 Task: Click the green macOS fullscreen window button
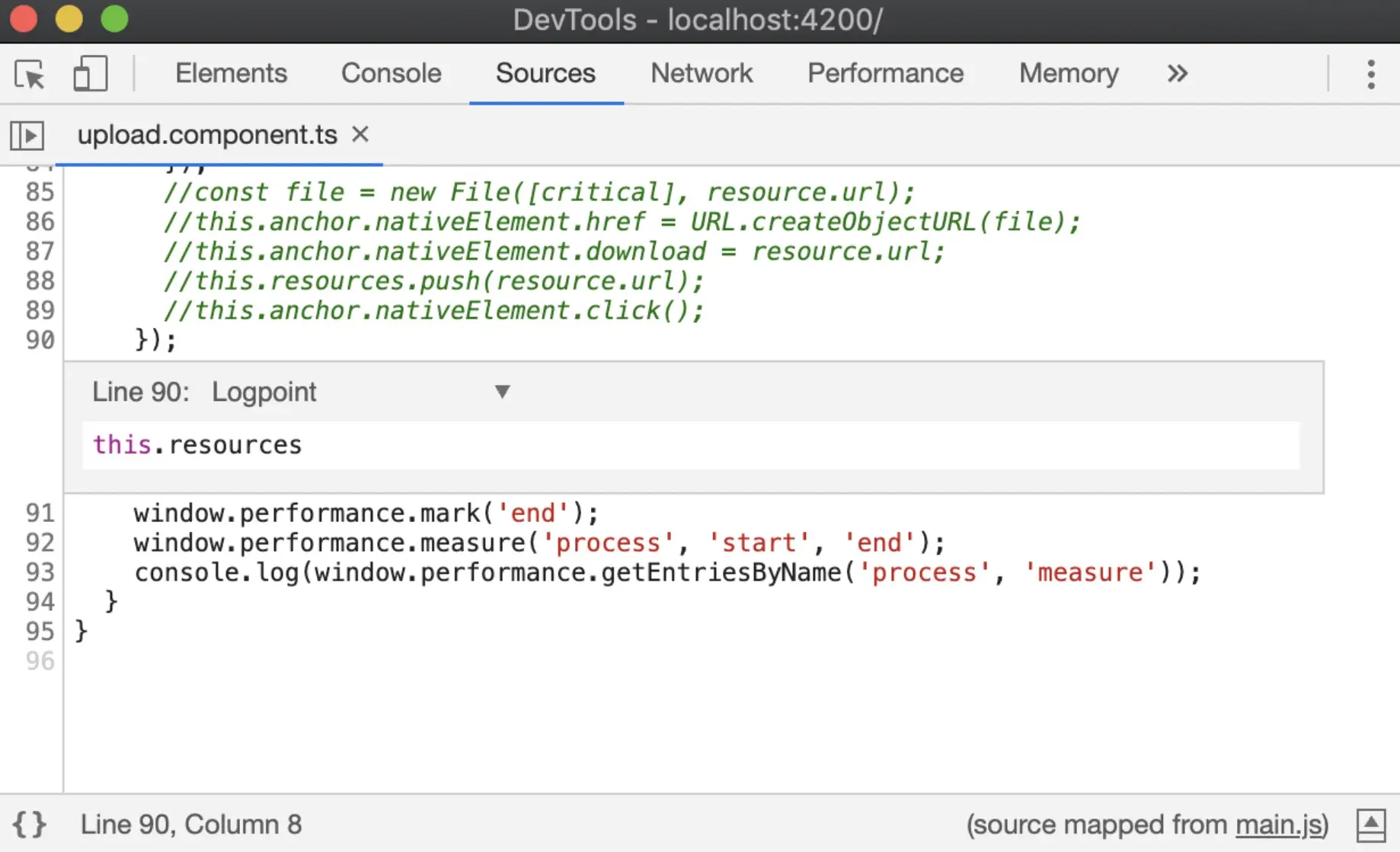(115, 19)
